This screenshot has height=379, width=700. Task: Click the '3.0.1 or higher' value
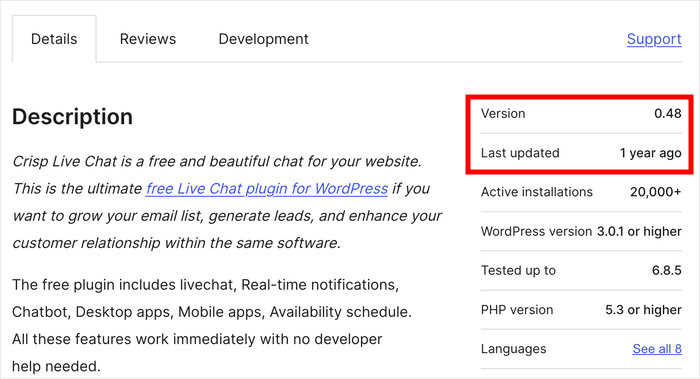click(639, 231)
